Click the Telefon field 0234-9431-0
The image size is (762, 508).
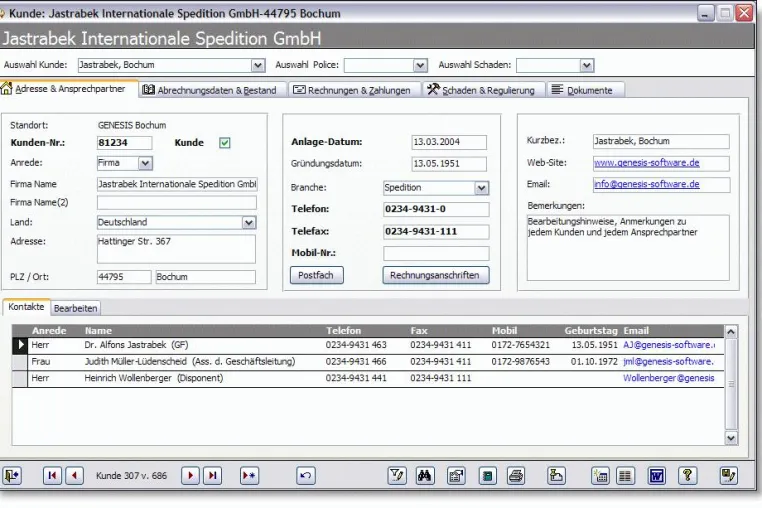[x=436, y=209]
